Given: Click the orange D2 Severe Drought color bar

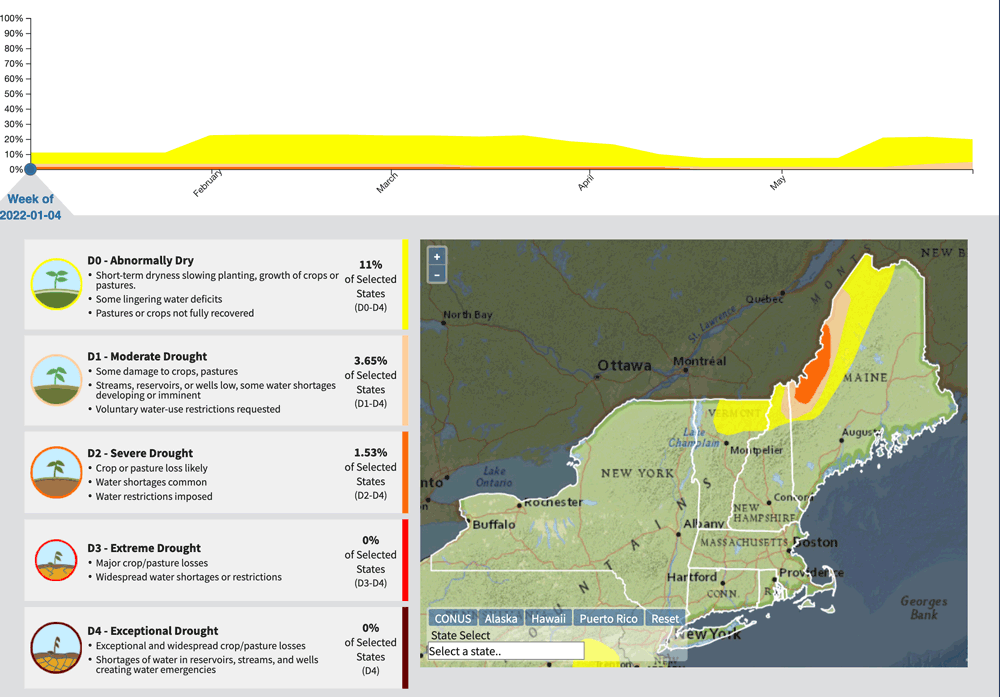Looking at the screenshot, I should point(405,473).
